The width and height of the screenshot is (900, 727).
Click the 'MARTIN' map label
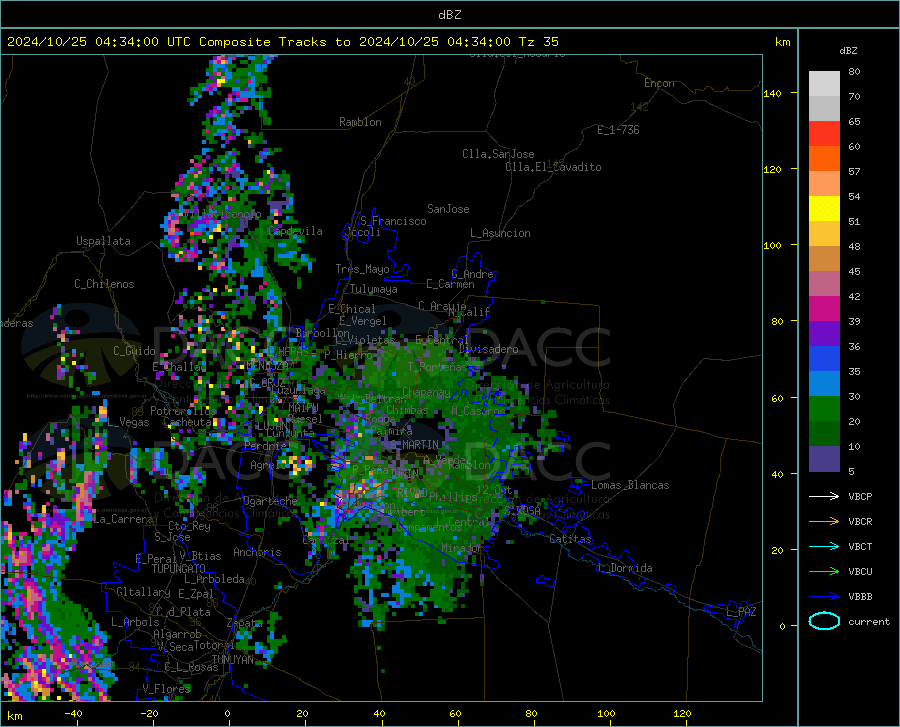420,445
